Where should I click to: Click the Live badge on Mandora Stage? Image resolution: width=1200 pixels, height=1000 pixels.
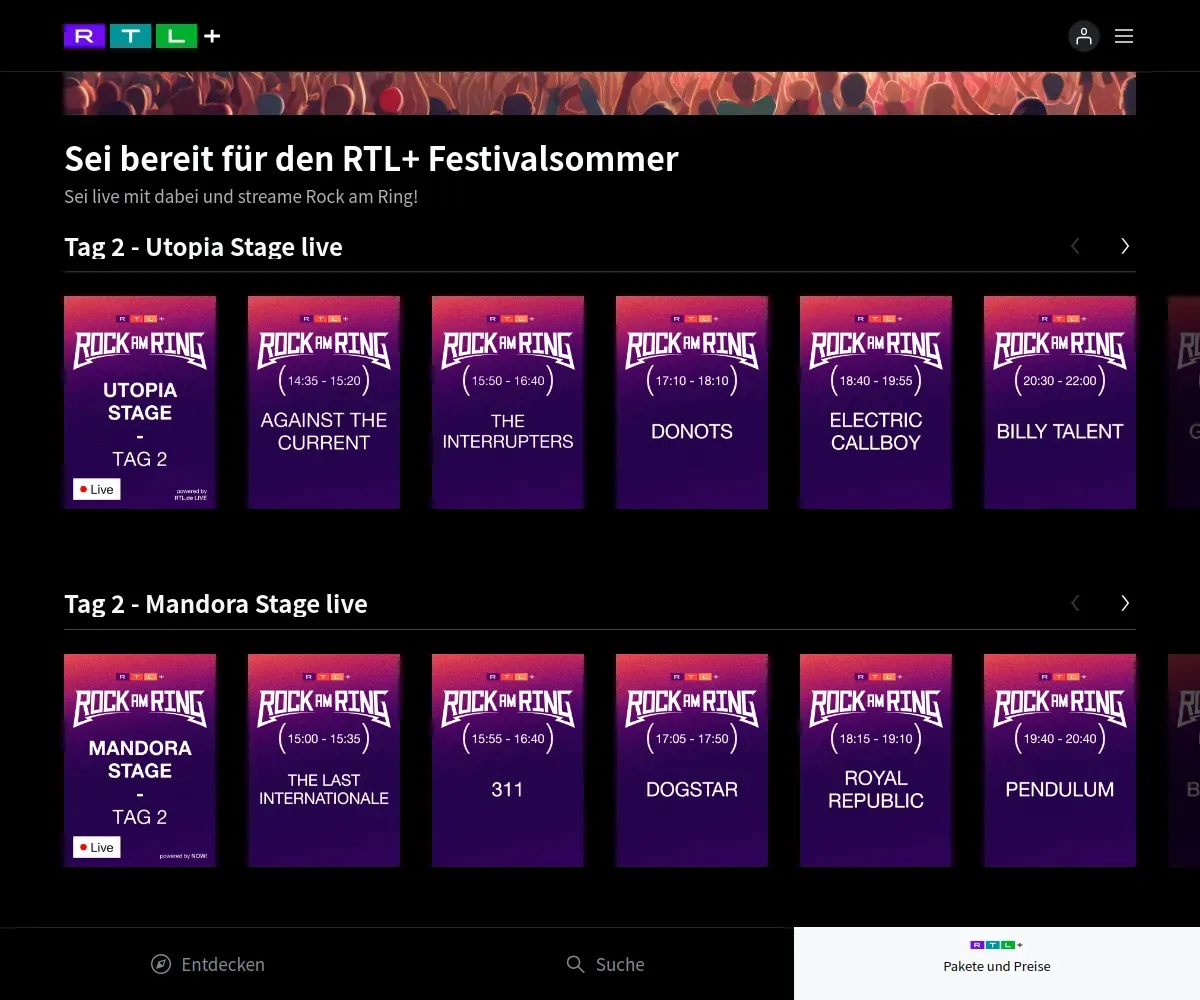97,847
